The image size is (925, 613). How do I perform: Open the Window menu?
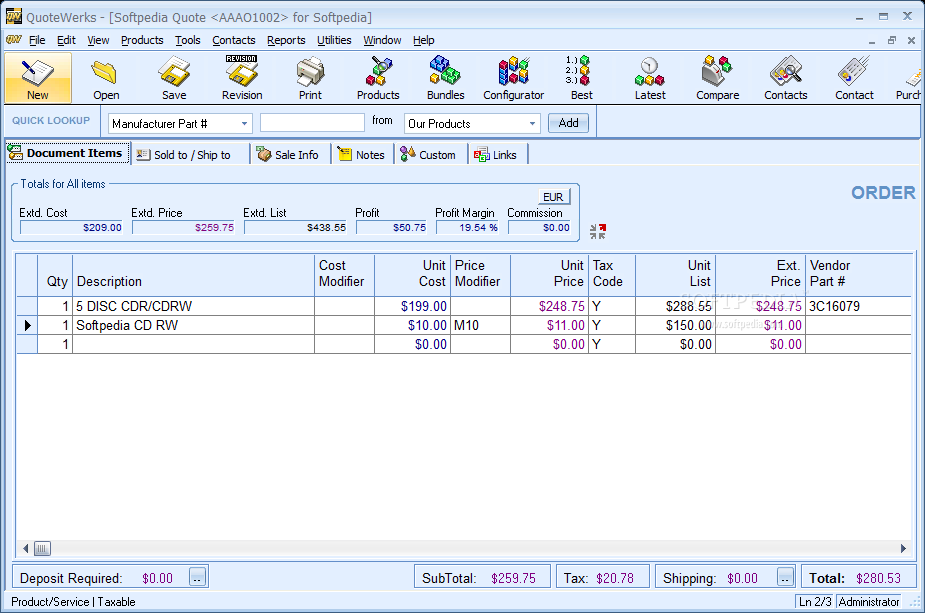382,40
